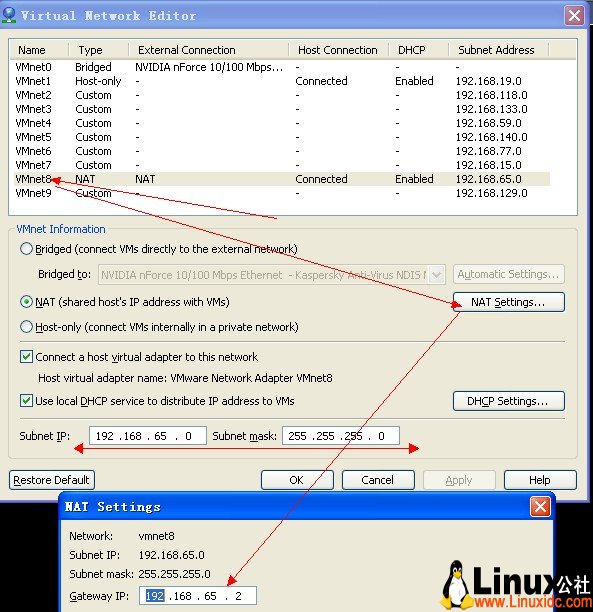Viewport: 593px width, 612px height.
Task: Click the Apply button
Action: click(x=459, y=480)
